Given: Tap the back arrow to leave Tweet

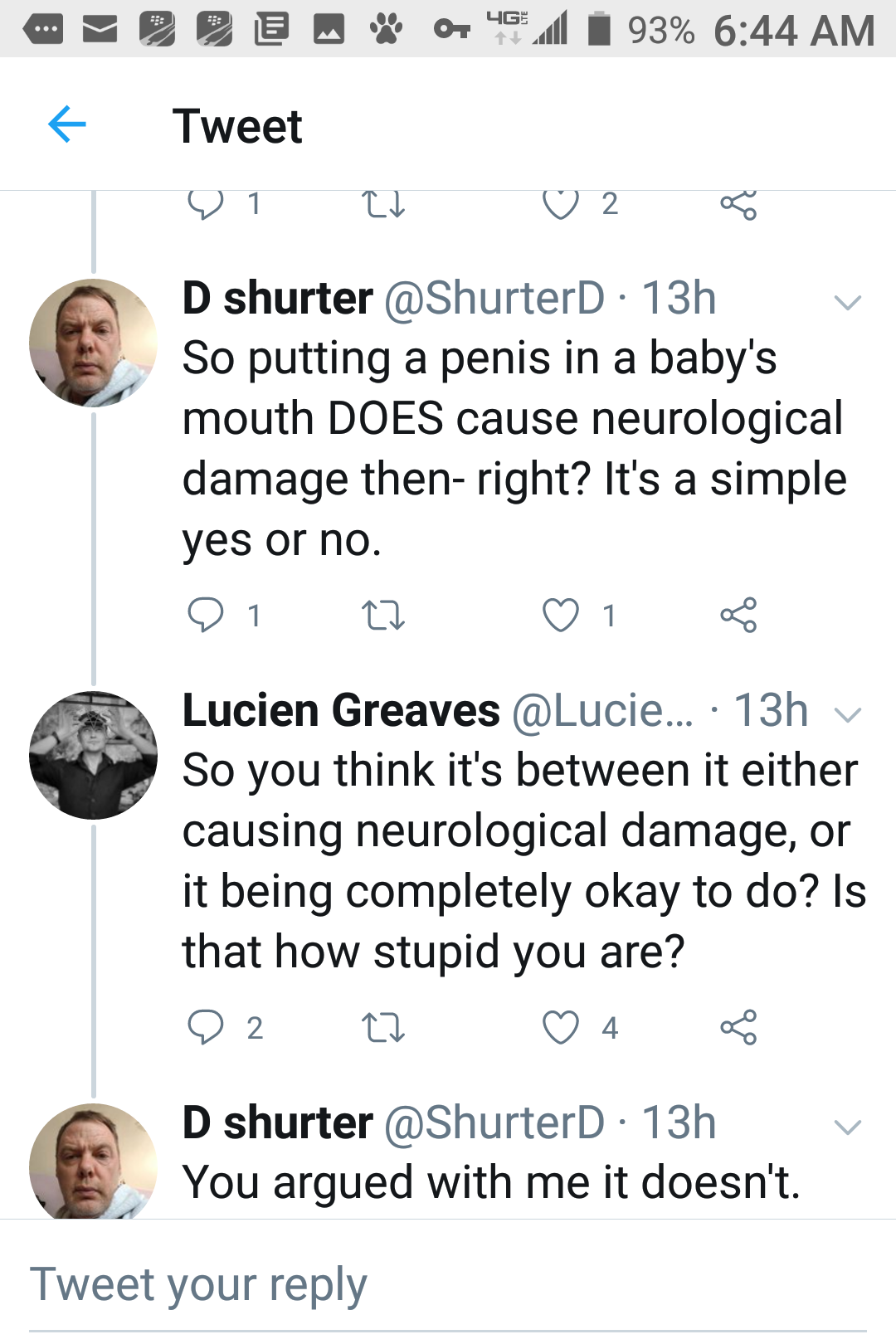Looking at the screenshot, I should pyautogui.click(x=67, y=125).
